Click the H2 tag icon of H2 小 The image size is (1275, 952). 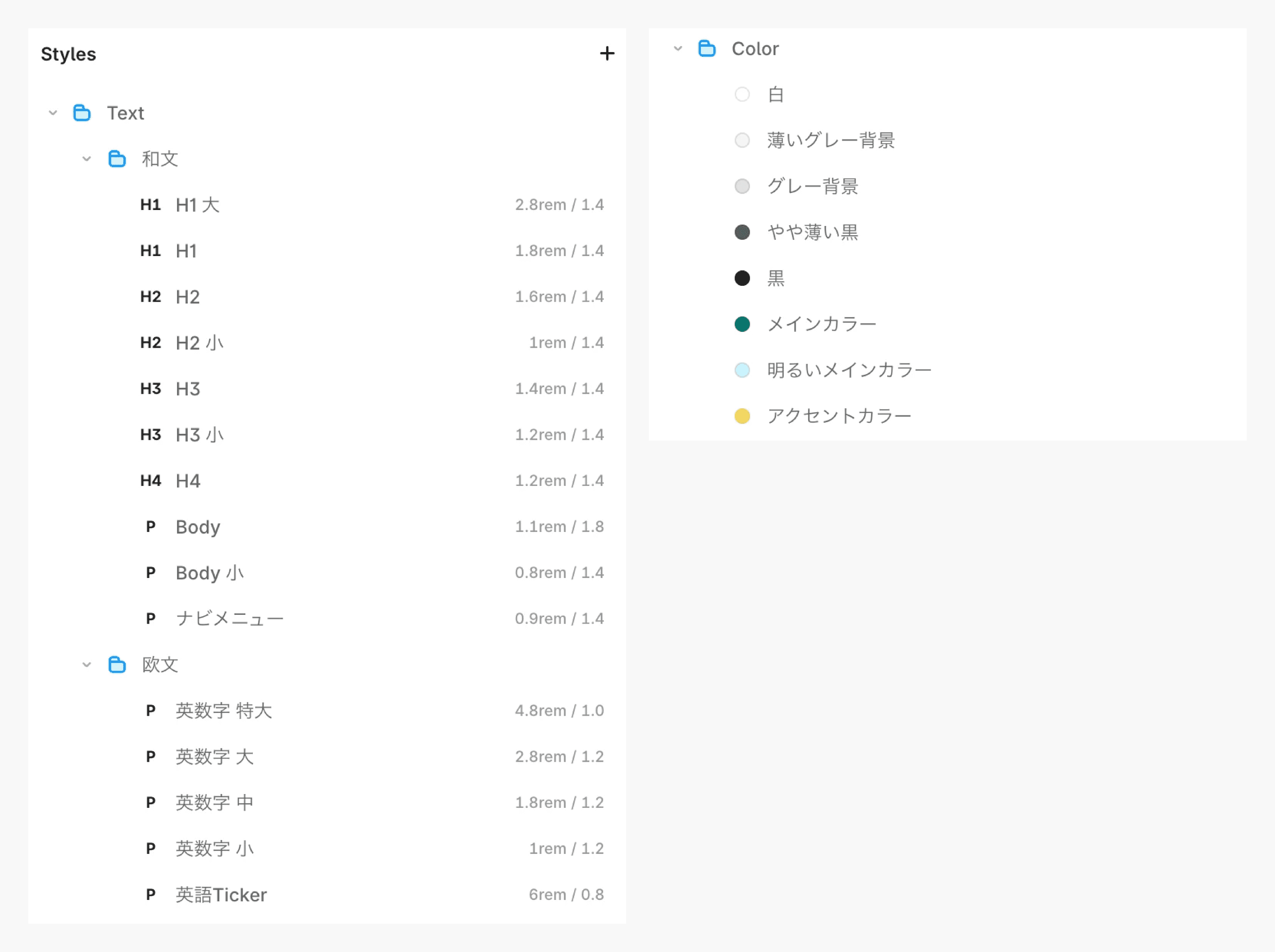pyautogui.click(x=151, y=342)
